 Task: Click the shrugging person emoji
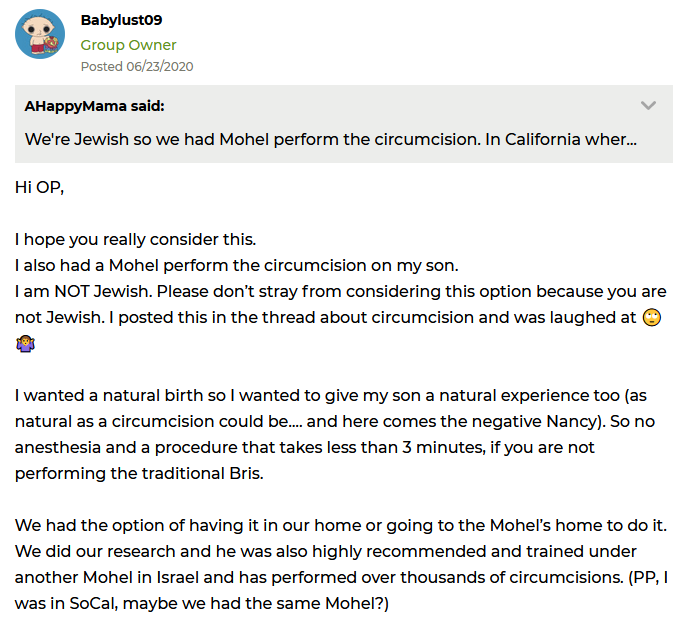pos(25,344)
